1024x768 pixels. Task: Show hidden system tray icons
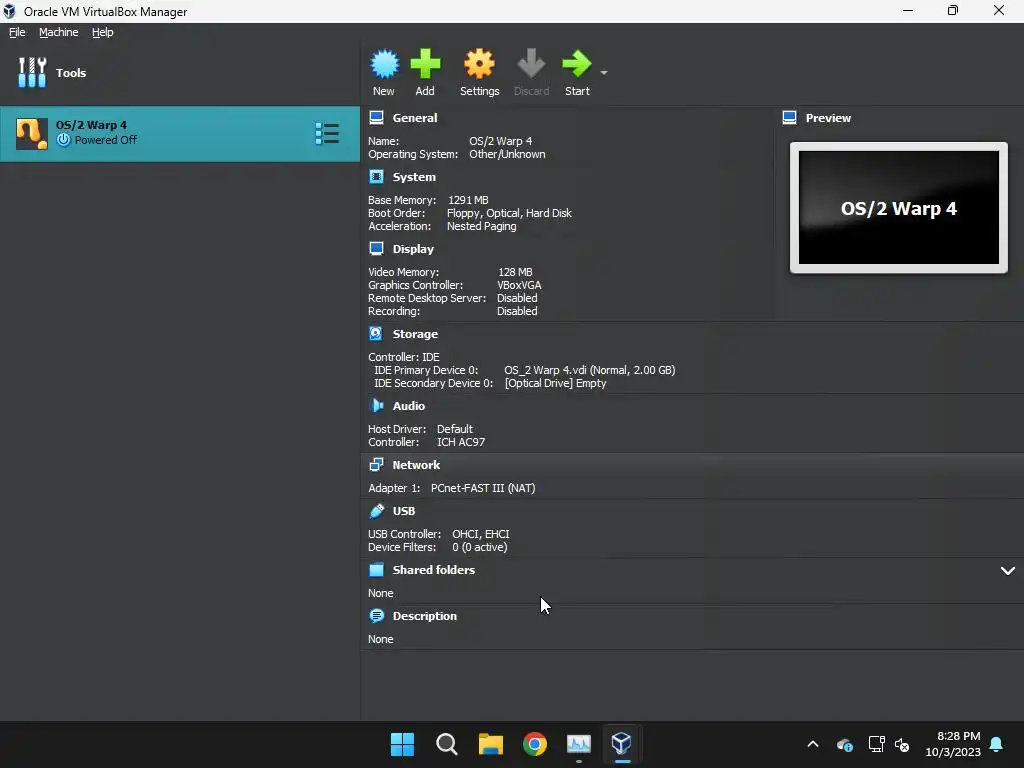point(813,744)
